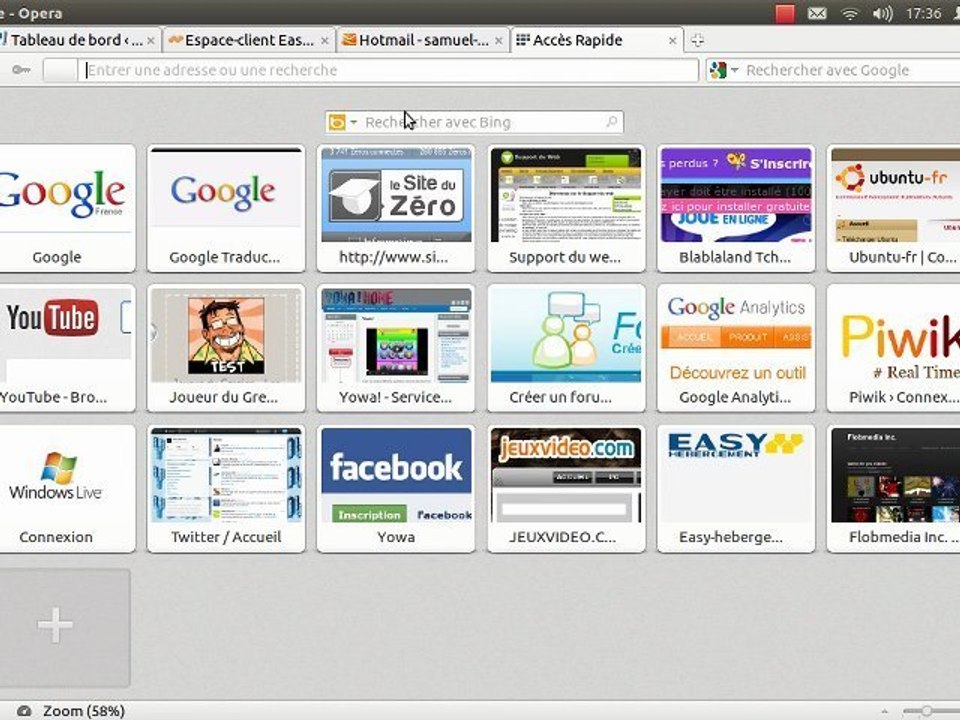Viewport: 960px width, 720px height.
Task: Add a new speed dial with plus tile
Action: pyautogui.click(x=64, y=627)
